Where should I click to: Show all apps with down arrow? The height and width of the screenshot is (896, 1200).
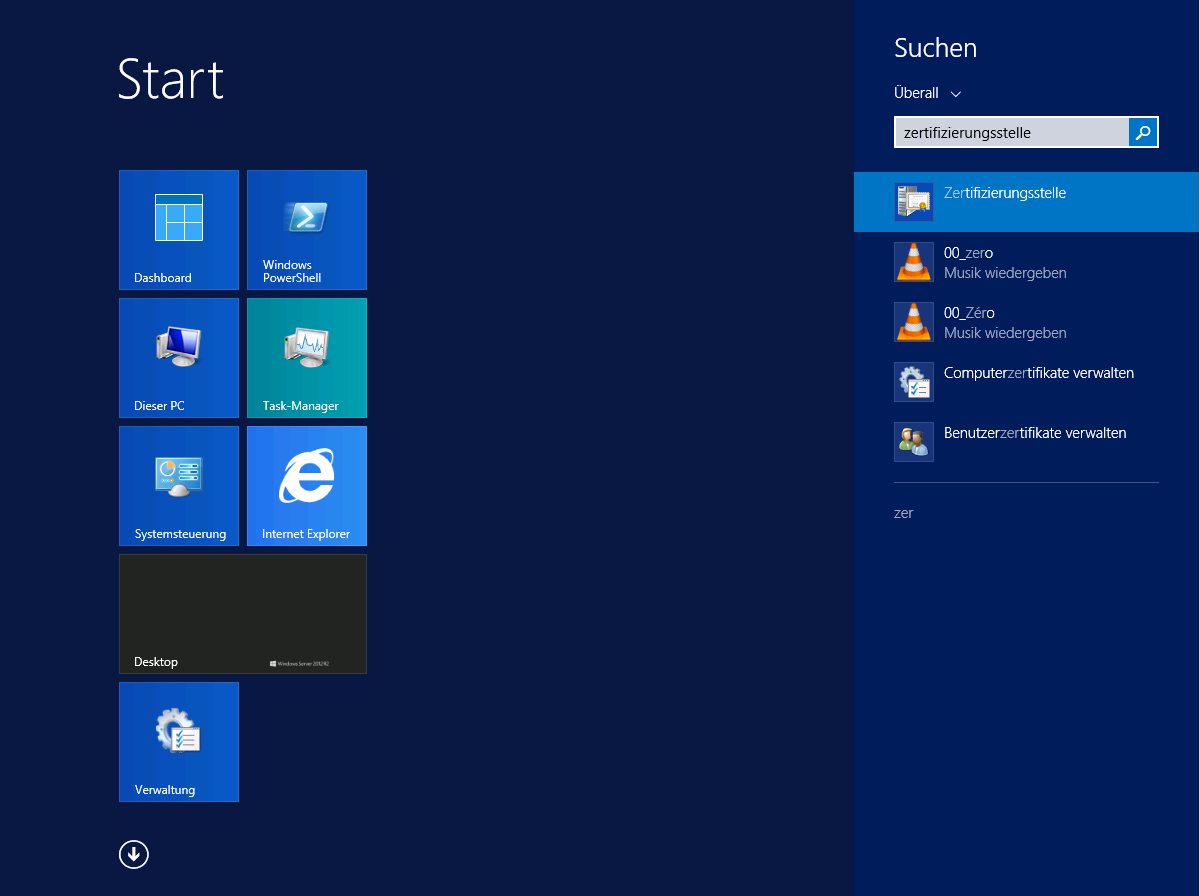(133, 854)
